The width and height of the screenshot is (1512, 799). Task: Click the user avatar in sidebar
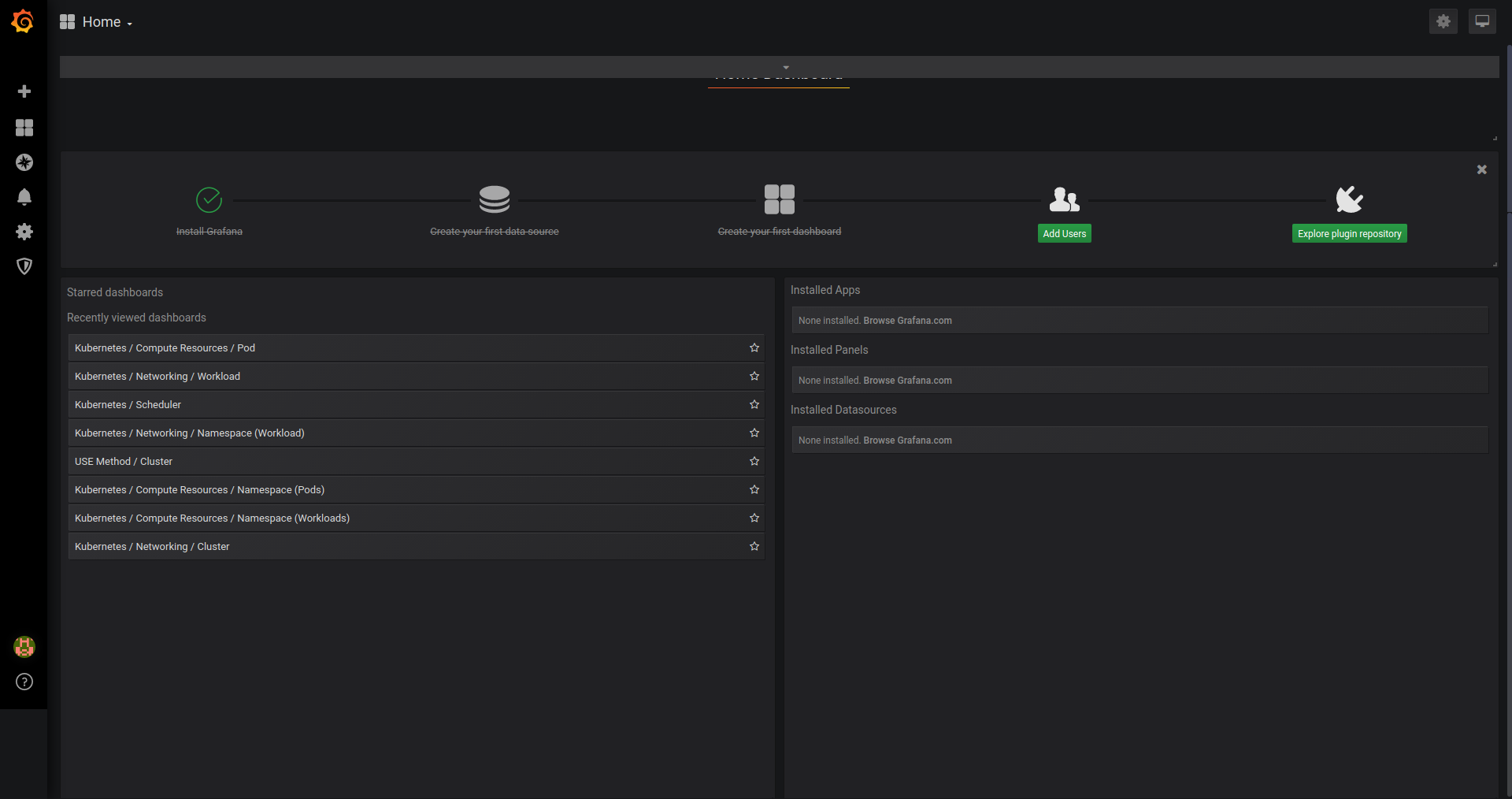coord(24,647)
